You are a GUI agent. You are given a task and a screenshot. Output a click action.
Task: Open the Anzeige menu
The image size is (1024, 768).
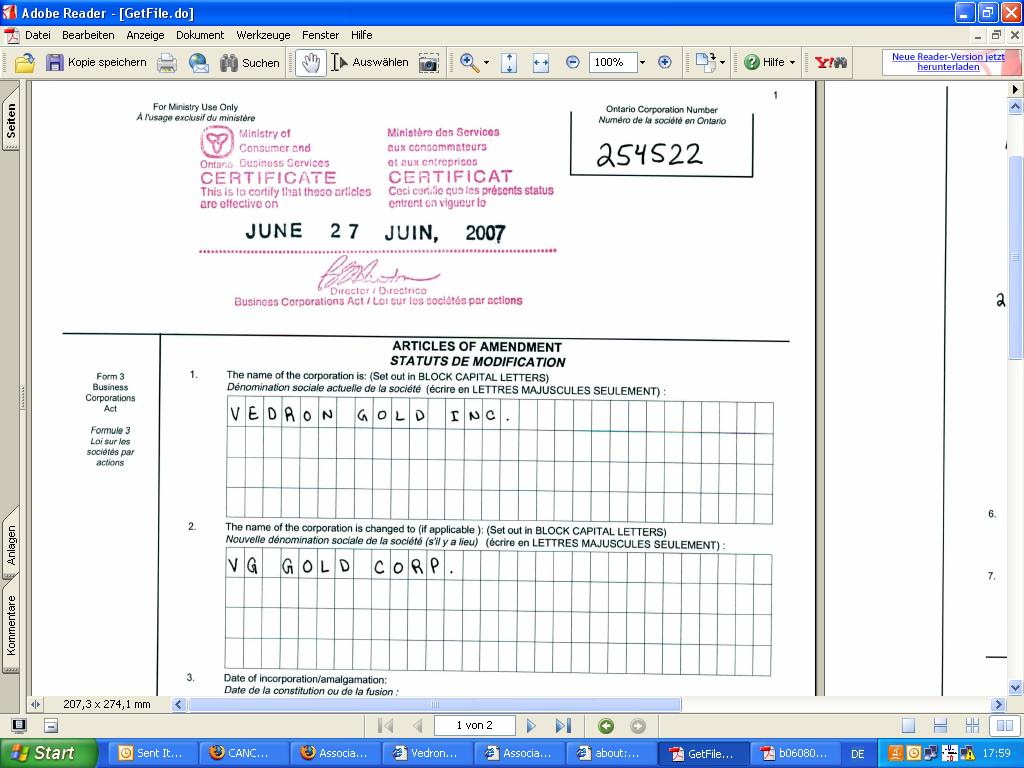point(145,35)
